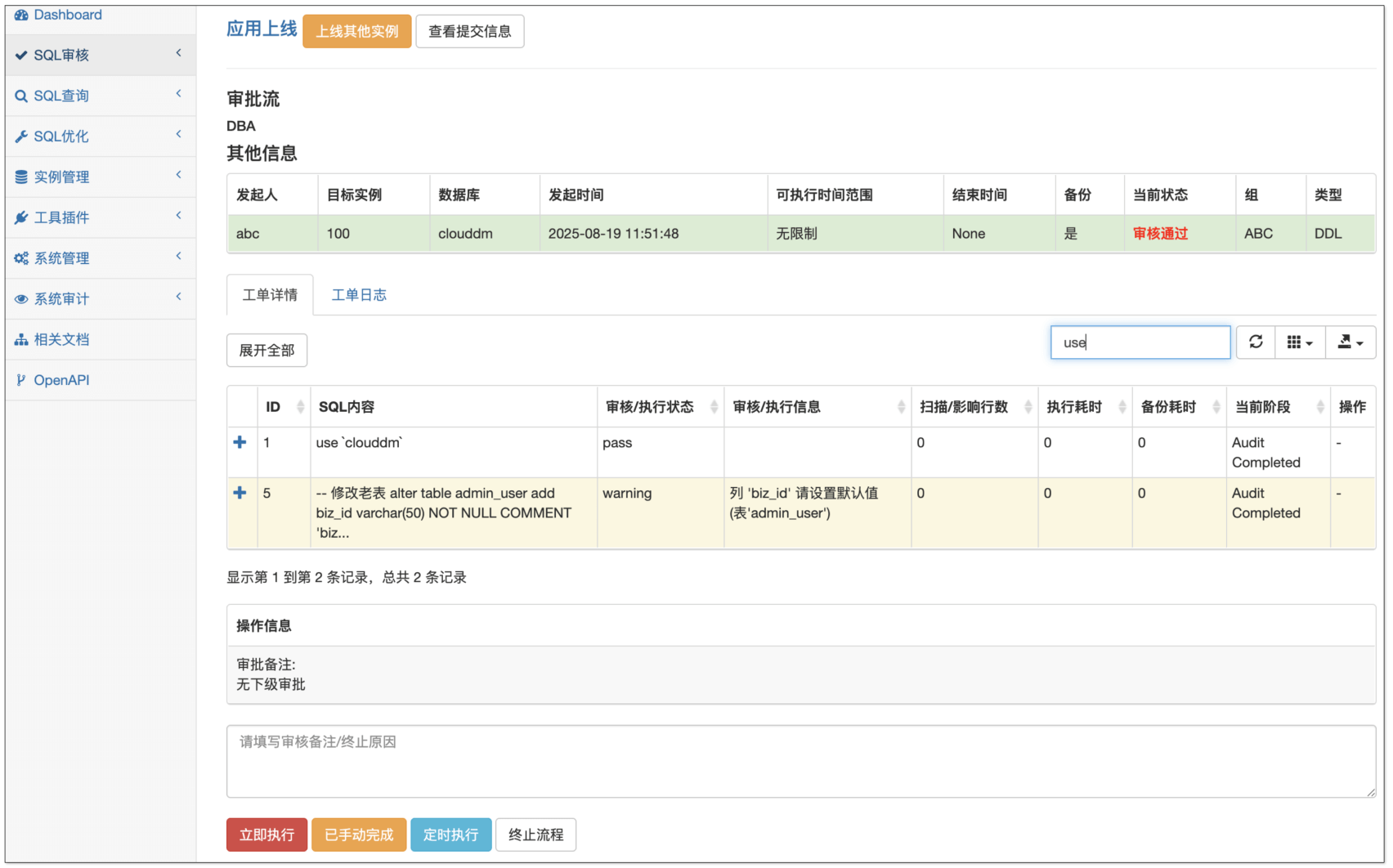Expand row 1 with plus icon
The width and height of the screenshot is (1393, 868).
coord(240,442)
